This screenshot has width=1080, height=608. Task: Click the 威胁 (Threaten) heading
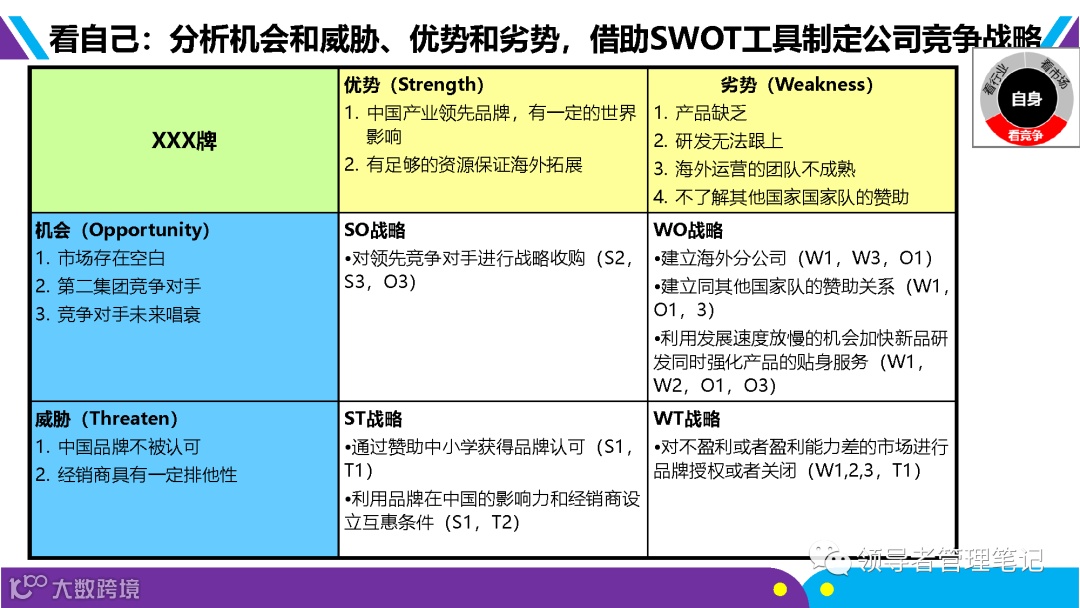pyautogui.click(x=106, y=419)
